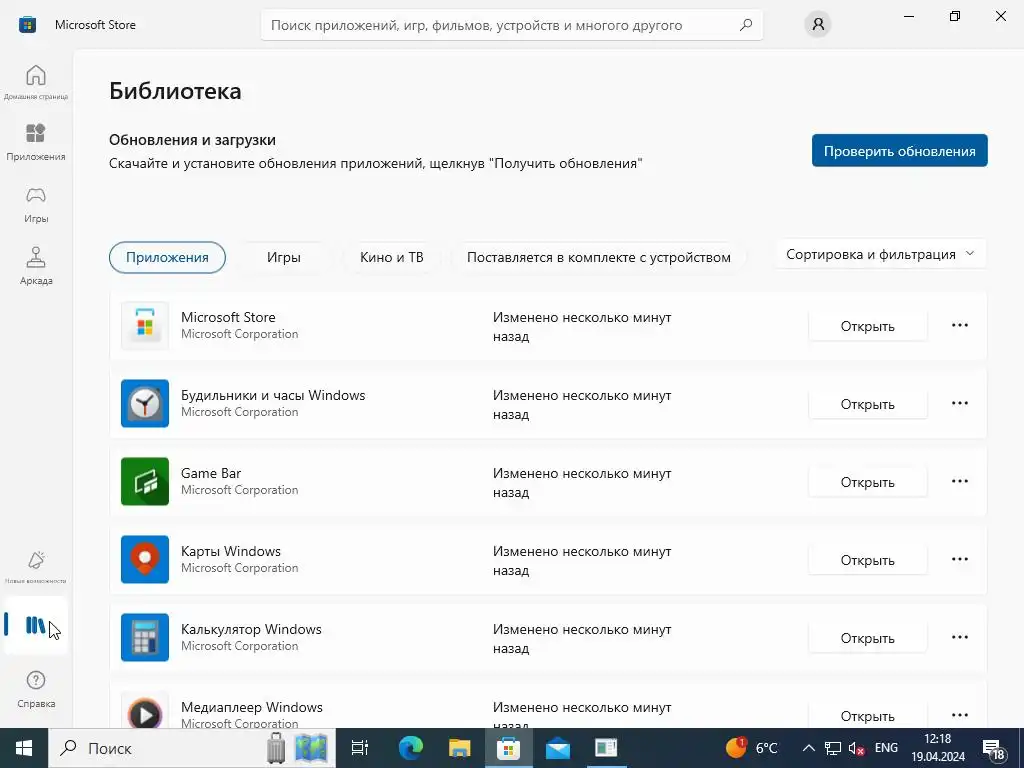Viewport: 1024px width, 768px height.
Task: Open File Explorer from the taskbar
Action: [460, 748]
